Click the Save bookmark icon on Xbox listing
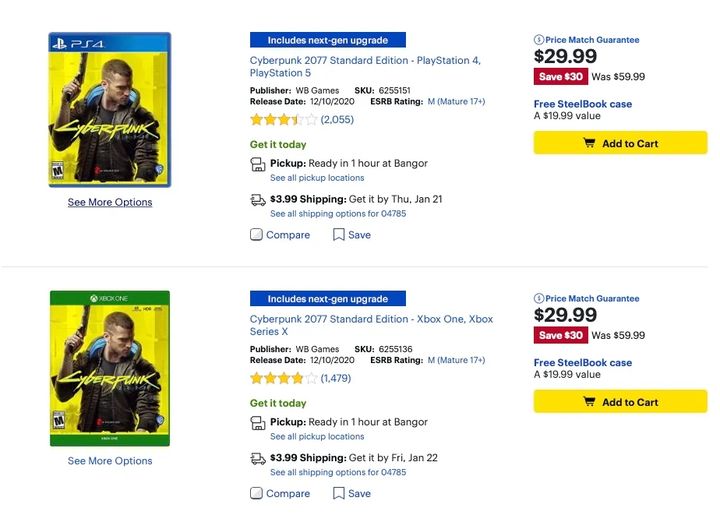This screenshot has height=515, width=720. tap(339, 493)
